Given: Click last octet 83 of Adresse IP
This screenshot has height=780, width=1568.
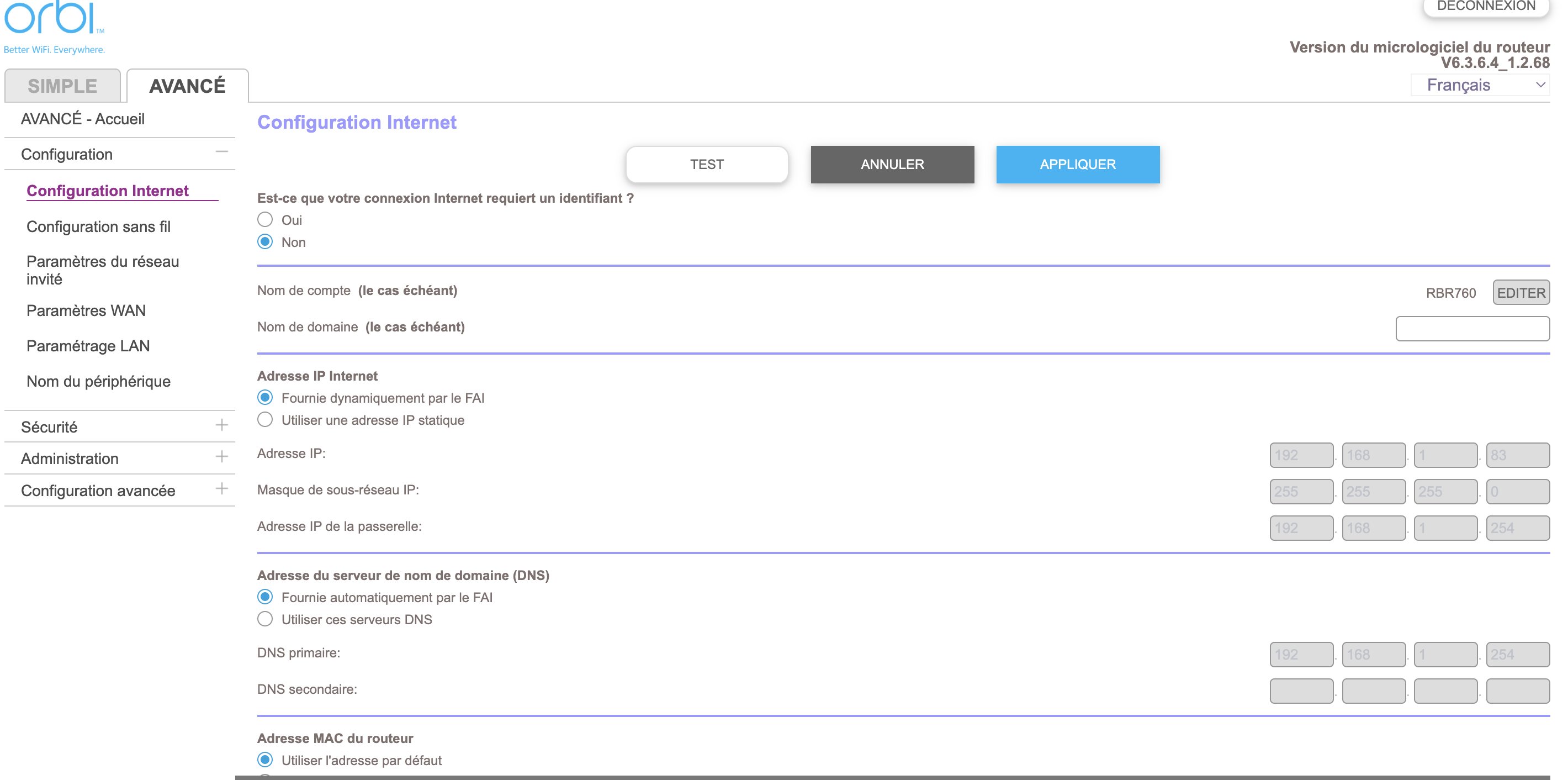Looking at the screenshot, I should (x=1517, y=455).
